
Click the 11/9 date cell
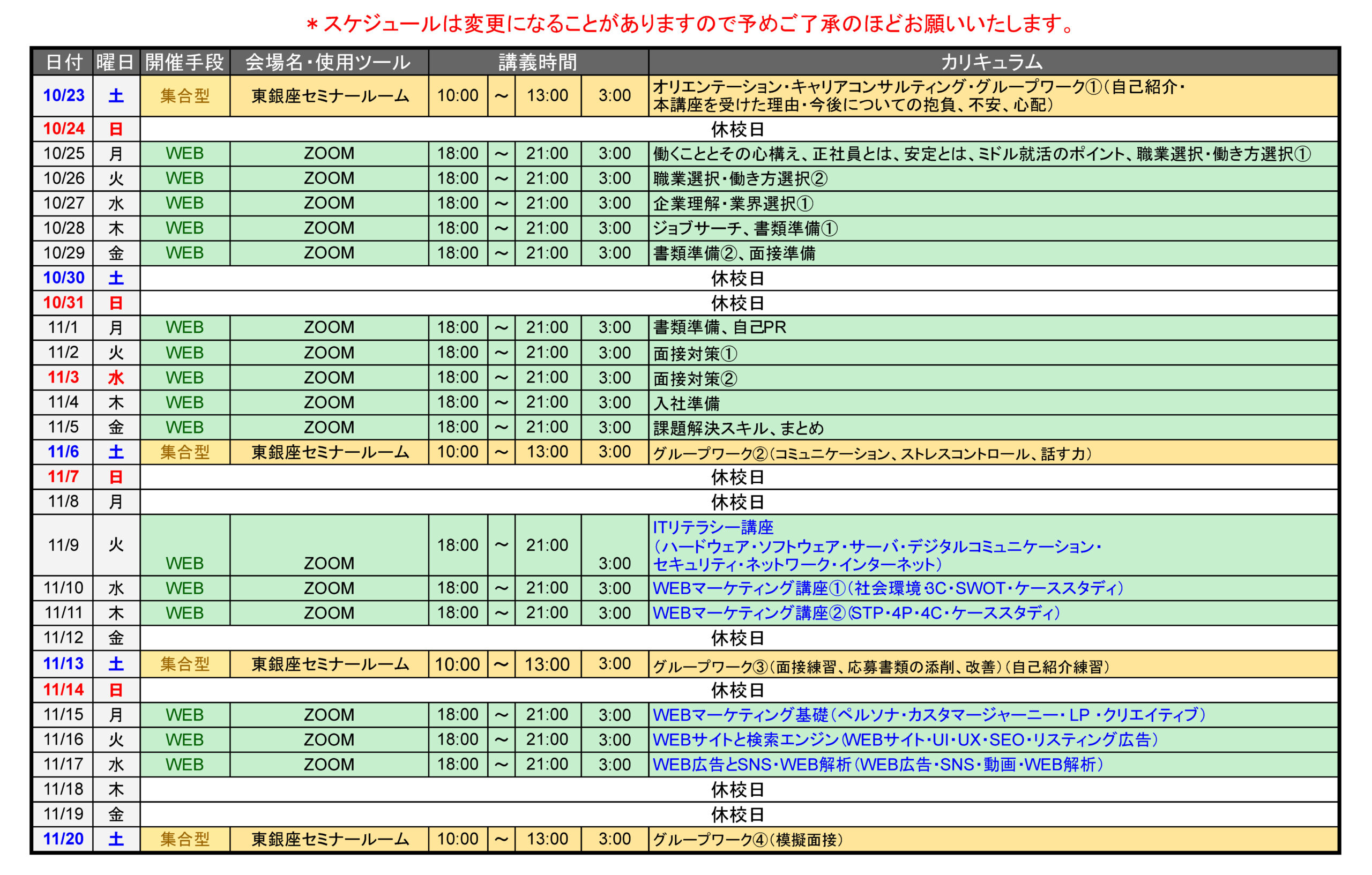pos(63,545)
